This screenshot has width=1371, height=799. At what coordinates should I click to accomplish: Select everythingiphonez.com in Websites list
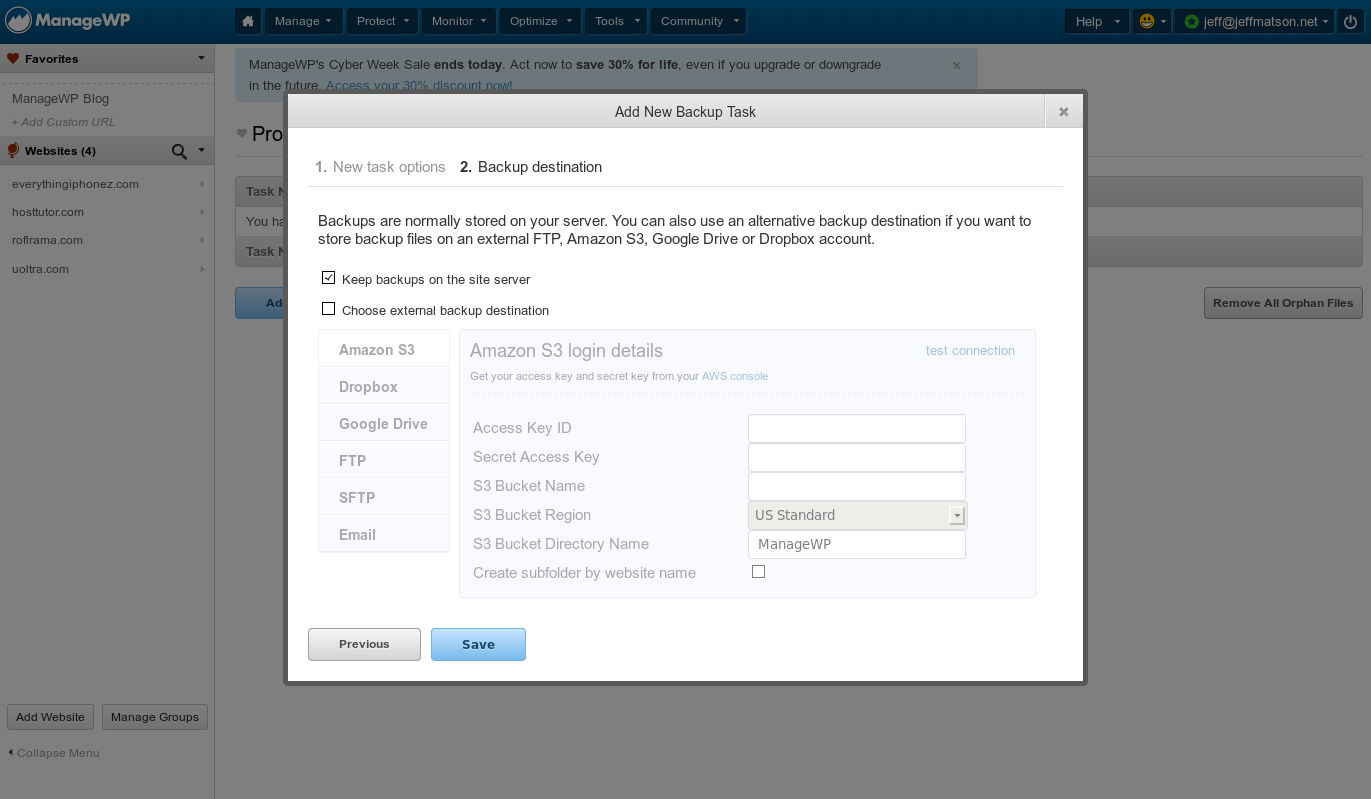(75, 184)
